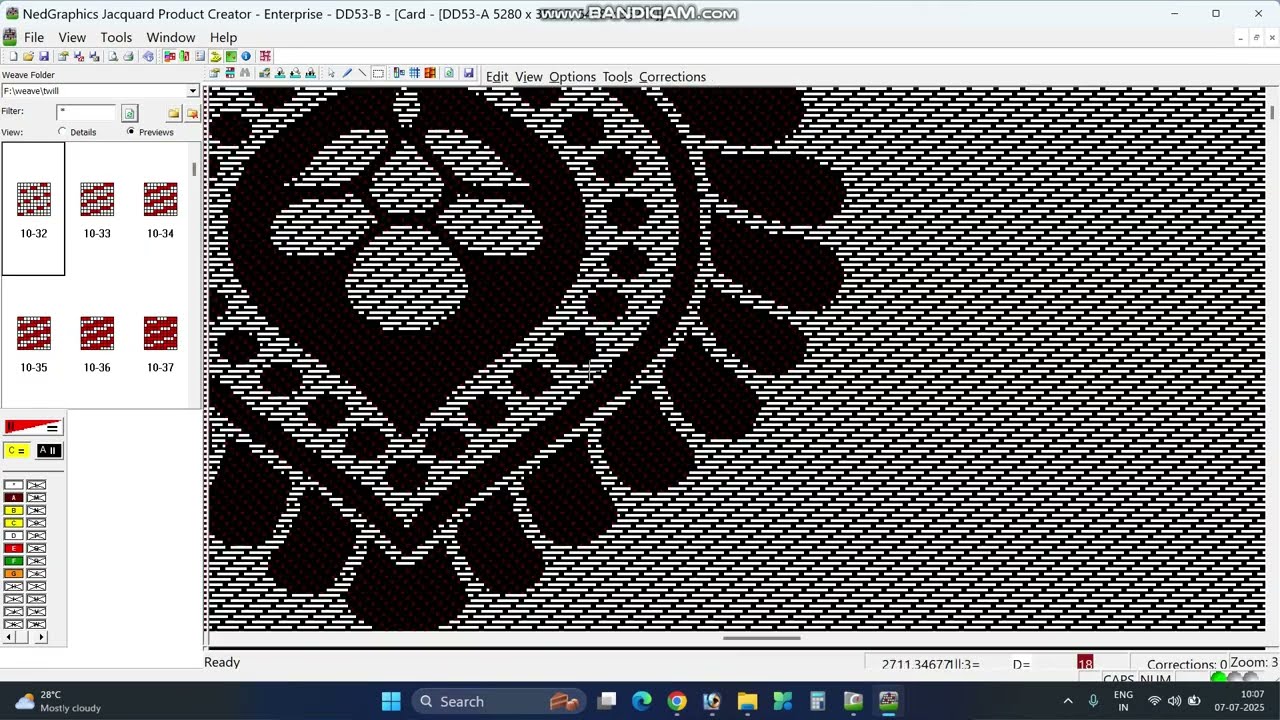This screenshot has height=720, width=1280.
Task: Click the folder with red arrow icon
Action: click(x=192, y=114)
